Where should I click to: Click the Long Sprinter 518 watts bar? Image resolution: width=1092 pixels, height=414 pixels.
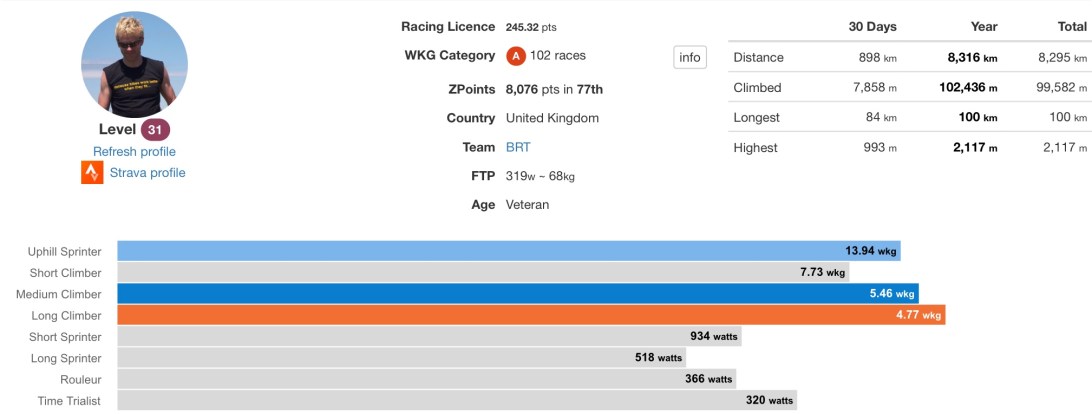point(401,357)
